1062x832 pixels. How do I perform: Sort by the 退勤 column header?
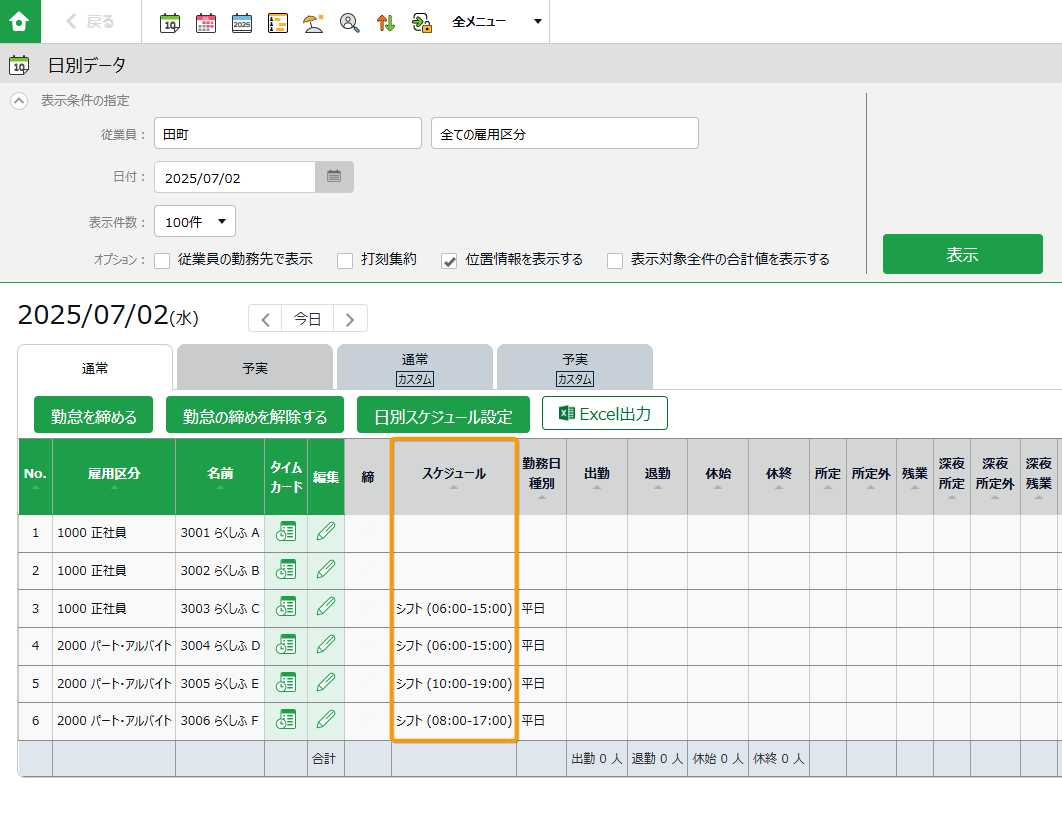tap(657, 477)
